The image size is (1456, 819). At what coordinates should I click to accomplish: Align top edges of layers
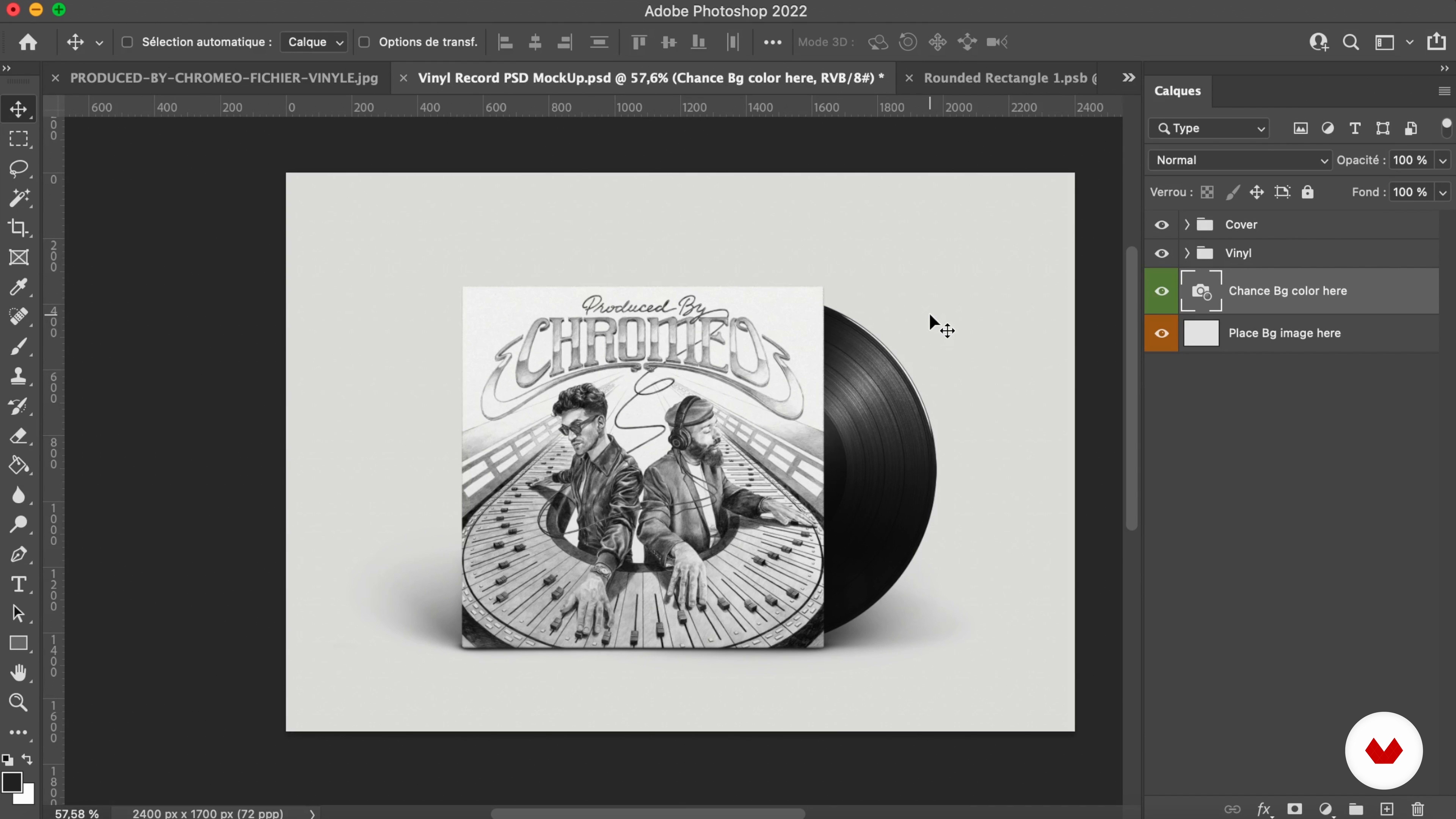[x=639, y=42]
